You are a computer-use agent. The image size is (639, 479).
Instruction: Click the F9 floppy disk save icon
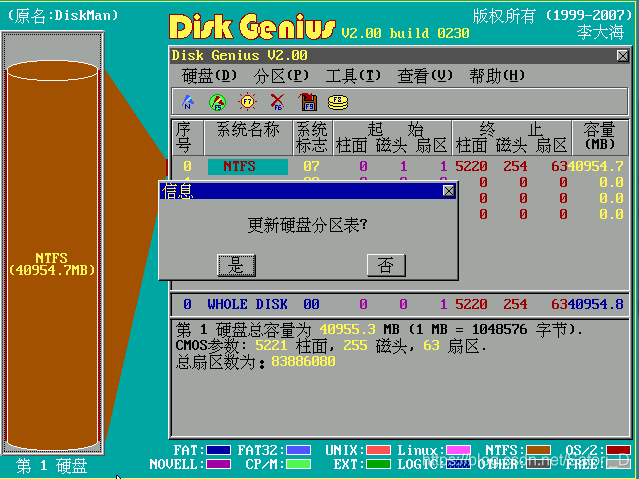coord(308,102)
